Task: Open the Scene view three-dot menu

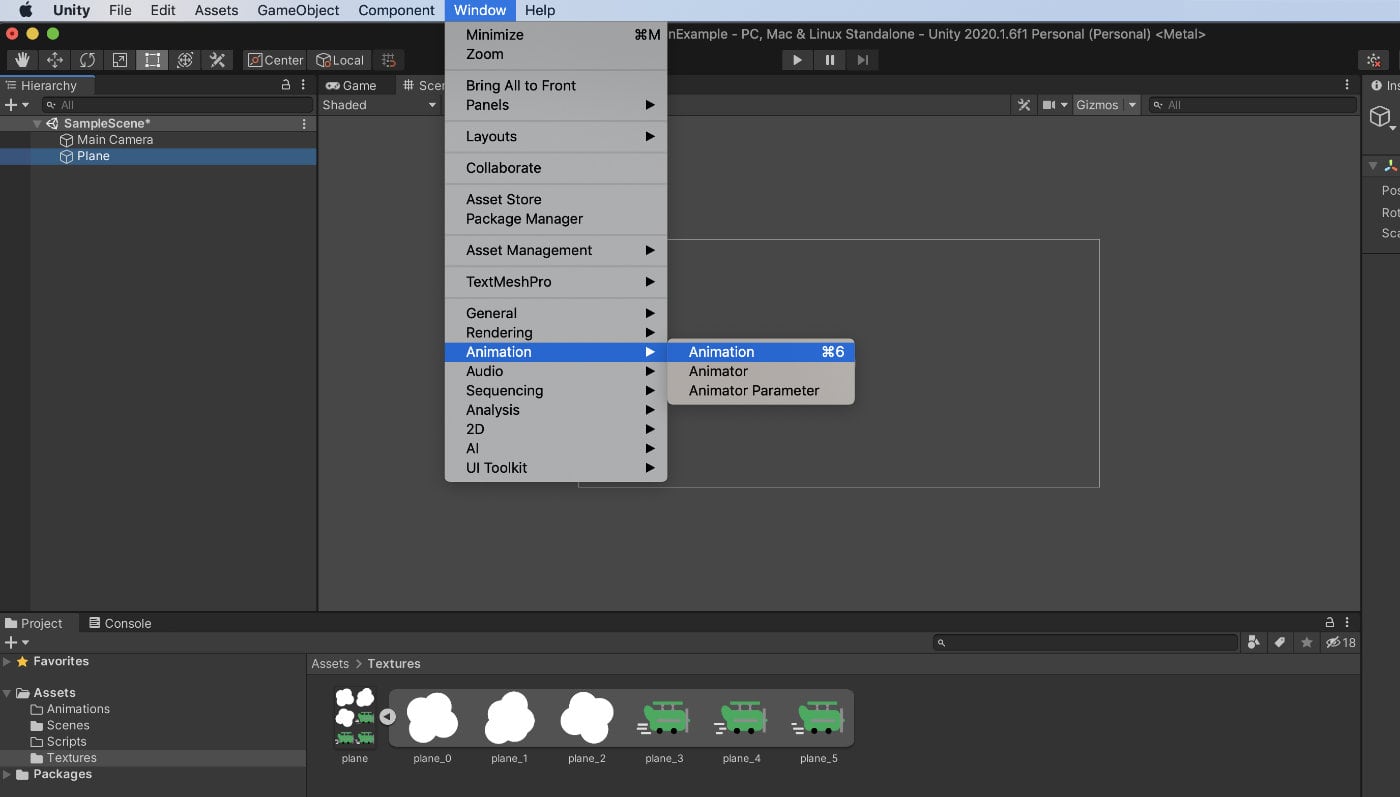Action: [1348, 85]
